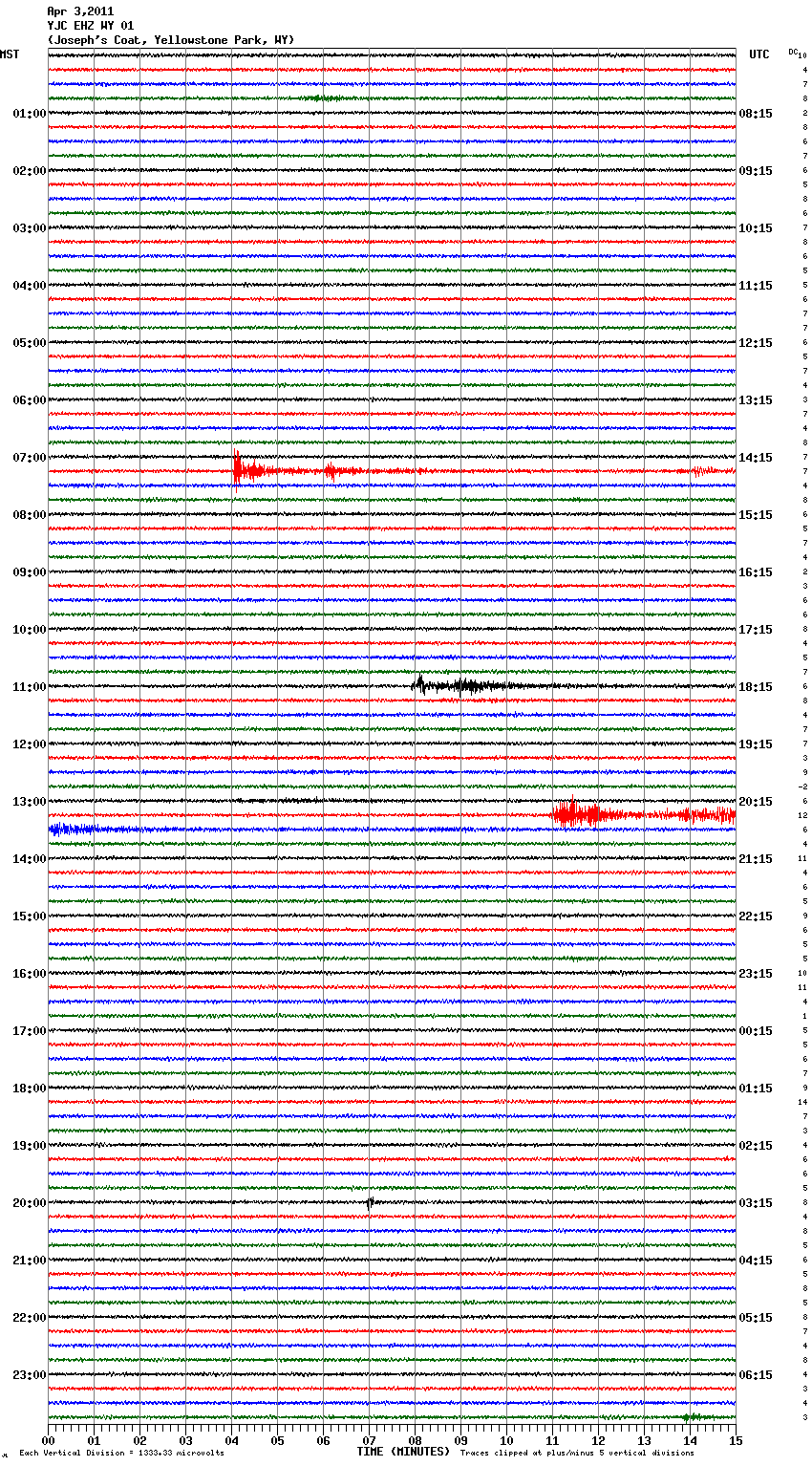Viewport: 812px width, 1466px height.
Task: Click the black seismic event on 11:00 trace
Action: (459, 684)
